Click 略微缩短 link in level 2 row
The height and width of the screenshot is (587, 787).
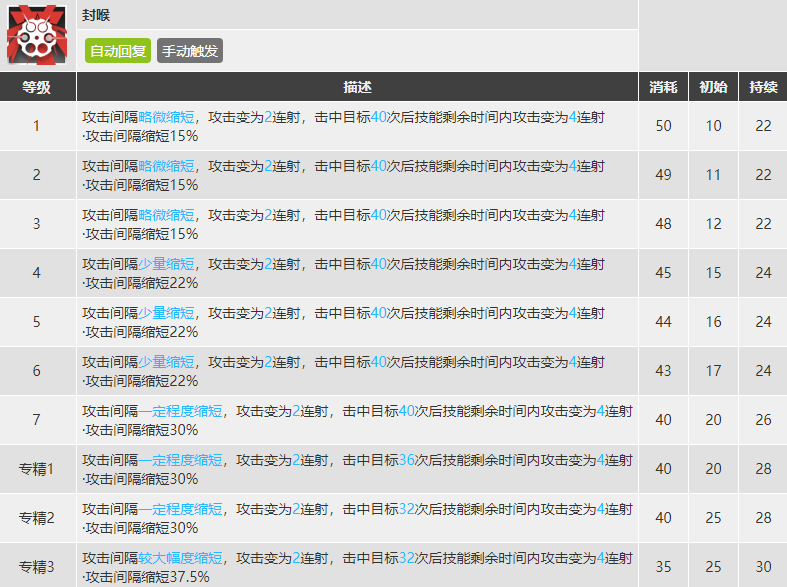click(166, 166)
